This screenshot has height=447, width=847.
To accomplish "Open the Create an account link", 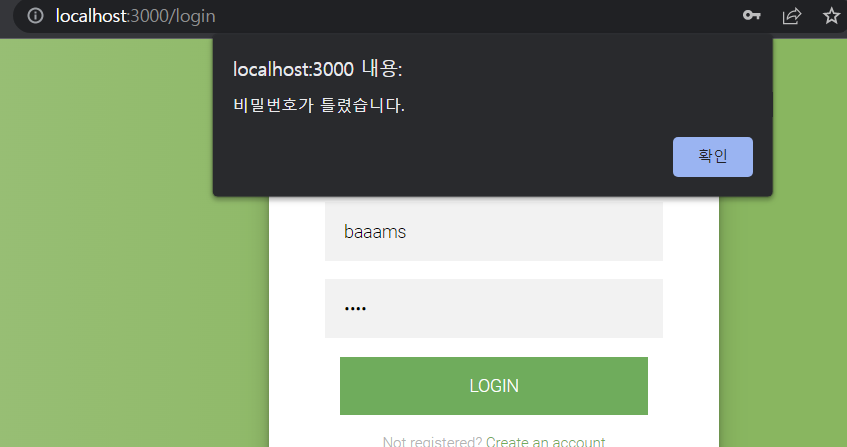I will click(x=546, y=442).
